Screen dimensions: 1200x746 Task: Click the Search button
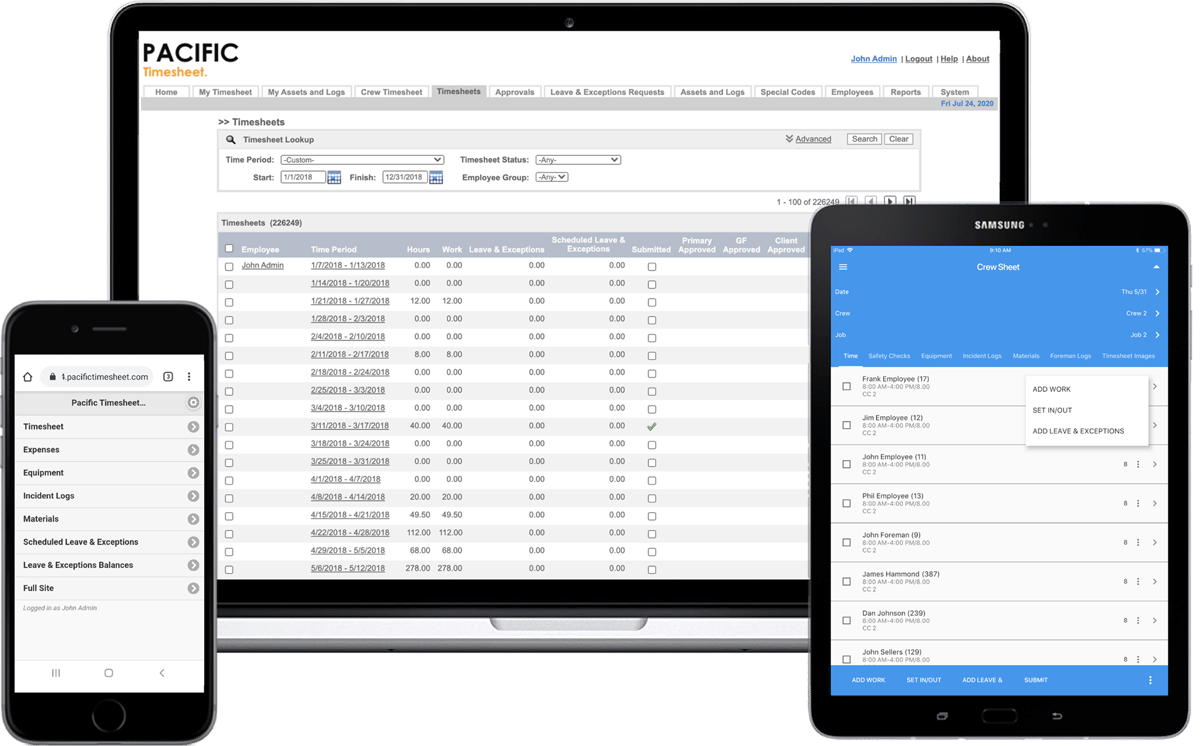[863, 139]
